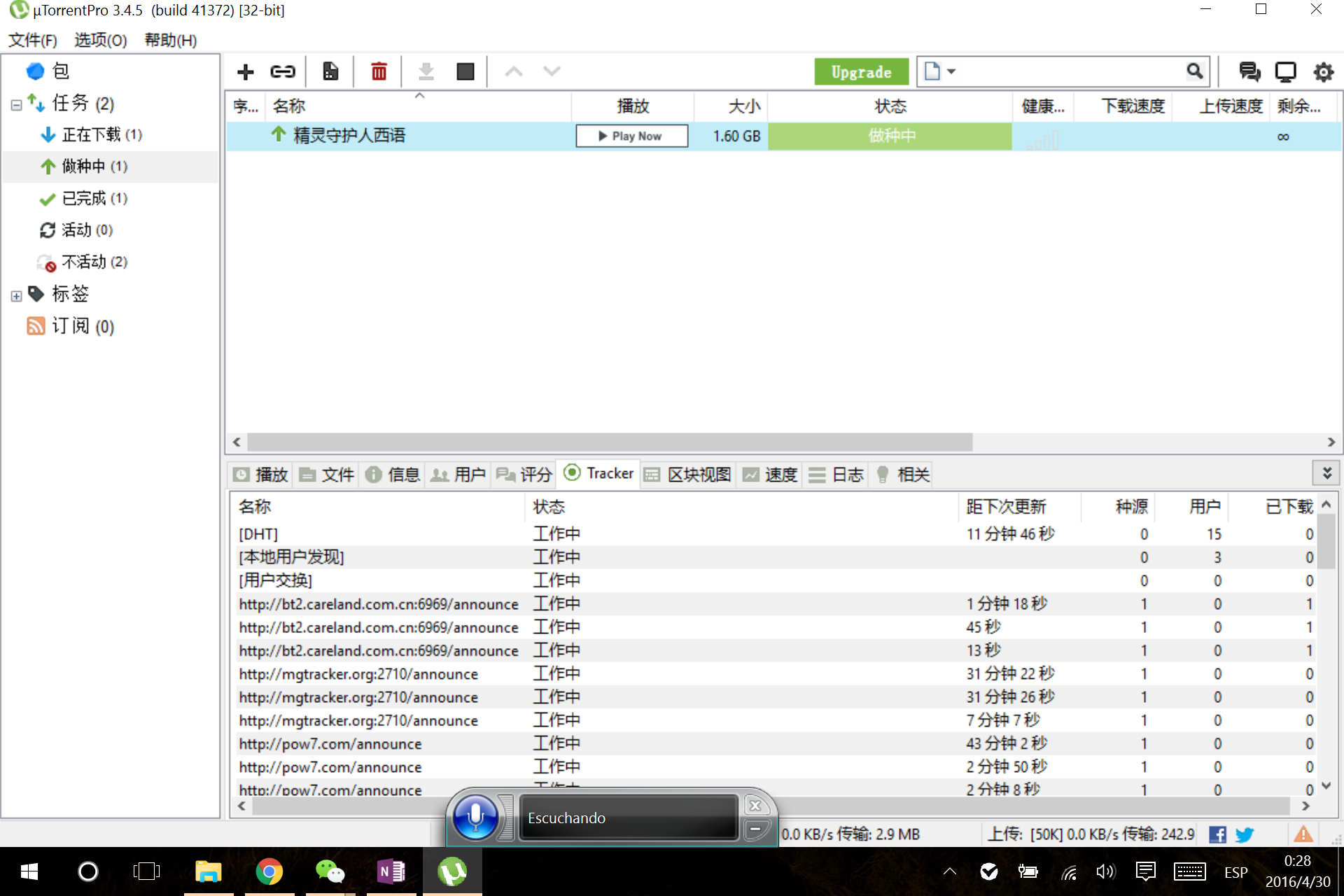
Task: Switch to the 信息 tab
Action: click(x=392, y=475)
